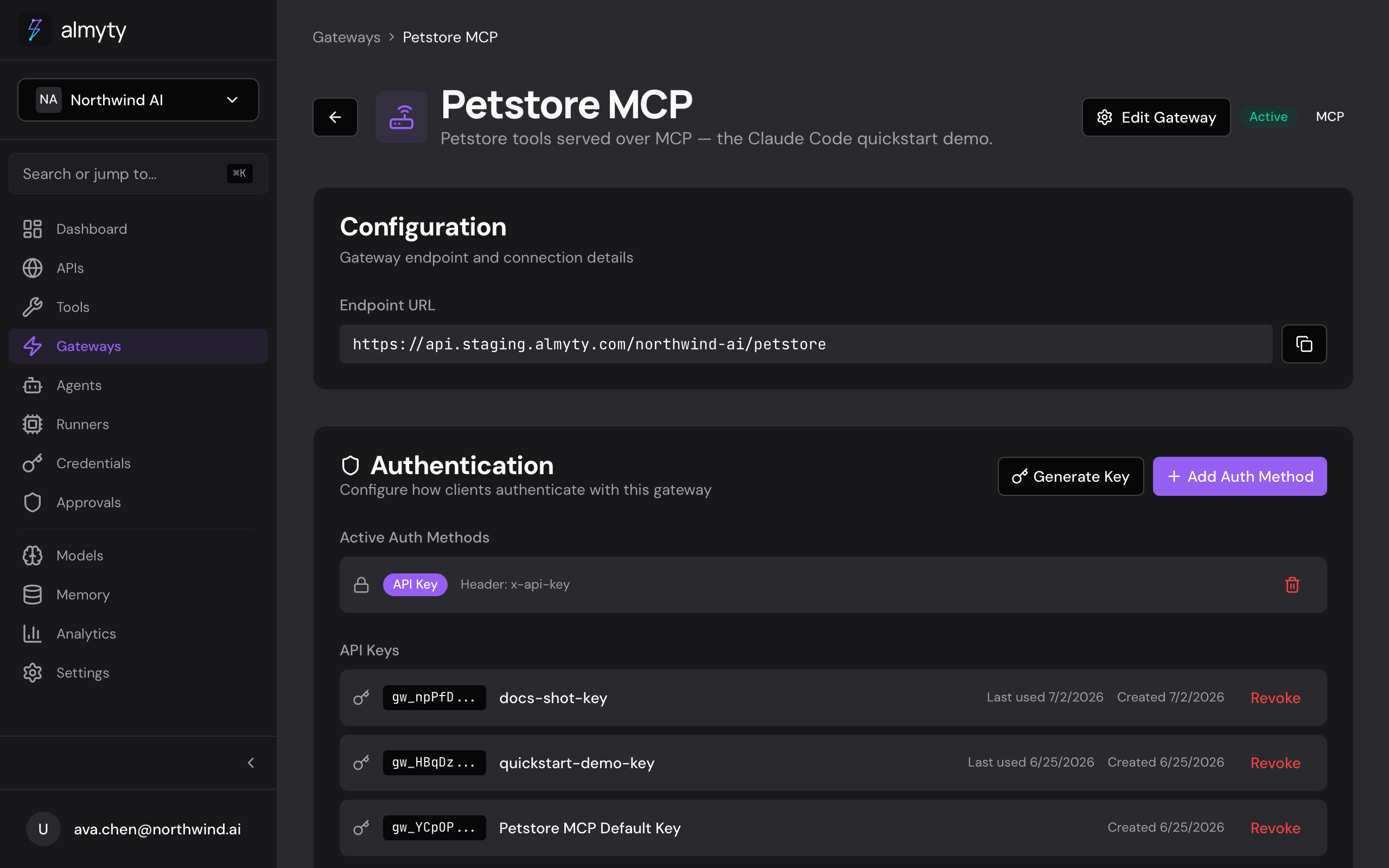Click the Petstore MCP breadcrumb
Viewport: 1389px width, 868px height.
click(450, 37)
